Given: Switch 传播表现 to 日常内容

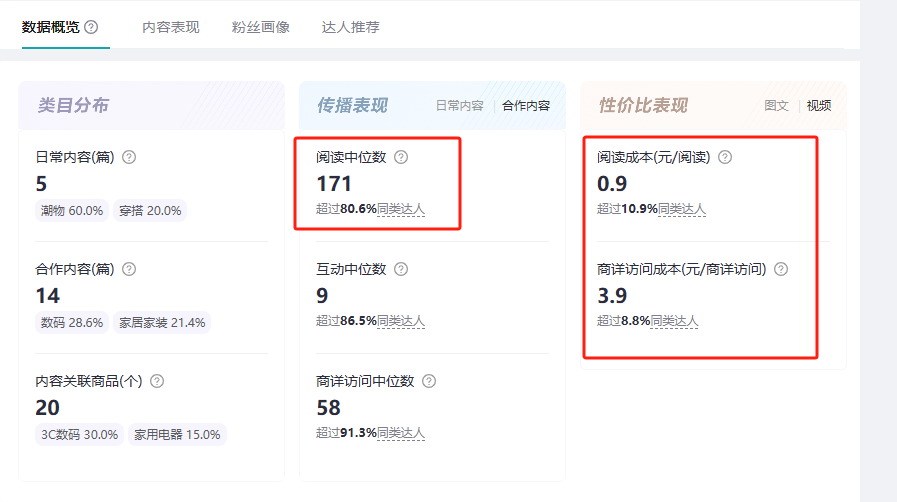Looking at the screenshot, I should point(459,106).
